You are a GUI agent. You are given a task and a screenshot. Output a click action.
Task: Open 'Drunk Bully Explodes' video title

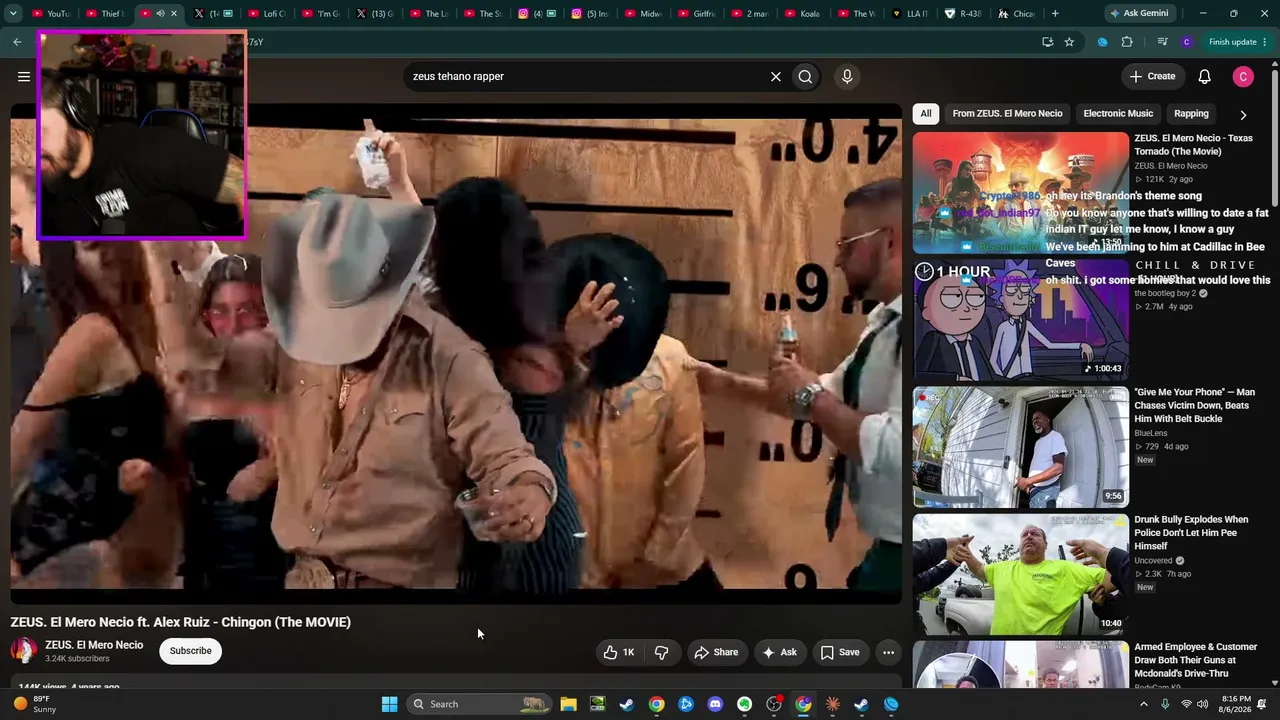[1191, 533]
